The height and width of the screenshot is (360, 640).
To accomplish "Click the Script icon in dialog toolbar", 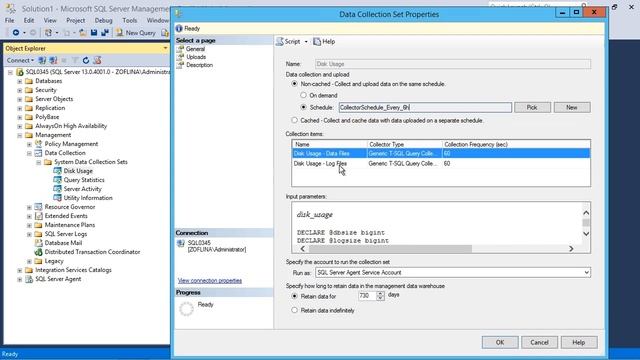I will (x=280, y=42).
